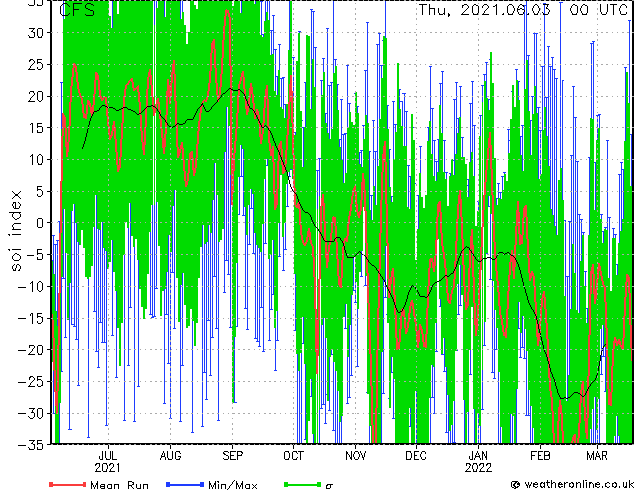
Task: Click the 25 y-axis value
Action: click(35, 65)
